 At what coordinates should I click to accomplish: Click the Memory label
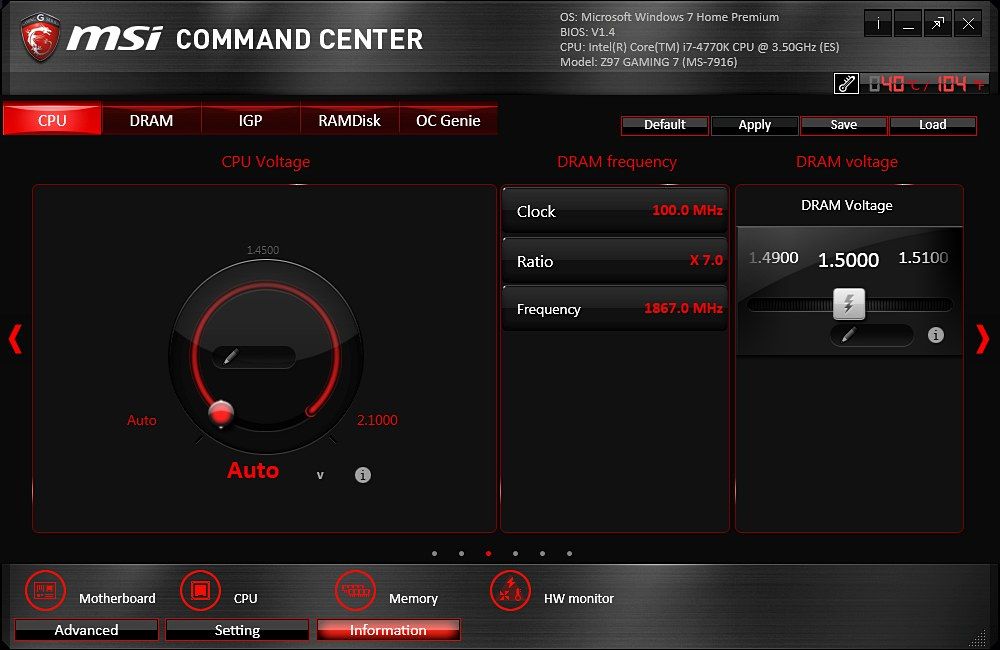tap(413, 598)
